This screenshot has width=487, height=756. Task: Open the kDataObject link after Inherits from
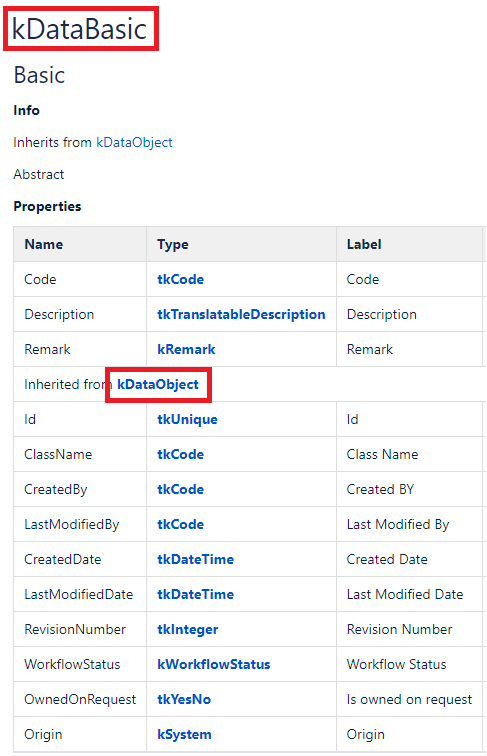pos(134,143)
